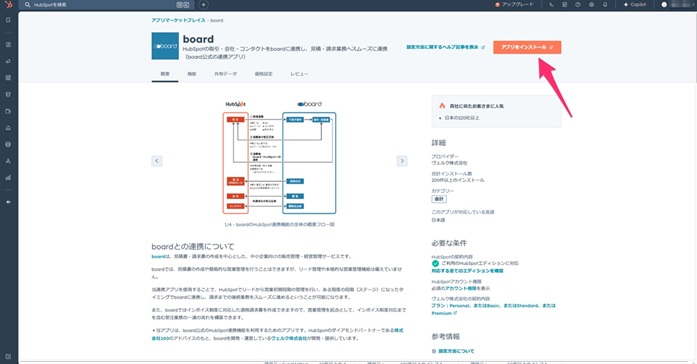
Task: Click the plus icon beside search
Action: 203,4
